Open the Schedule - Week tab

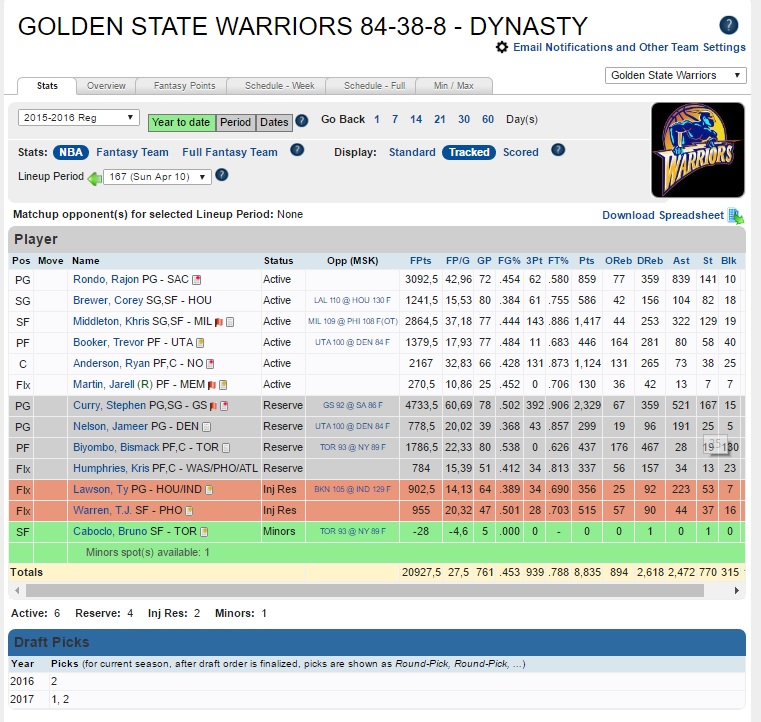280,86
